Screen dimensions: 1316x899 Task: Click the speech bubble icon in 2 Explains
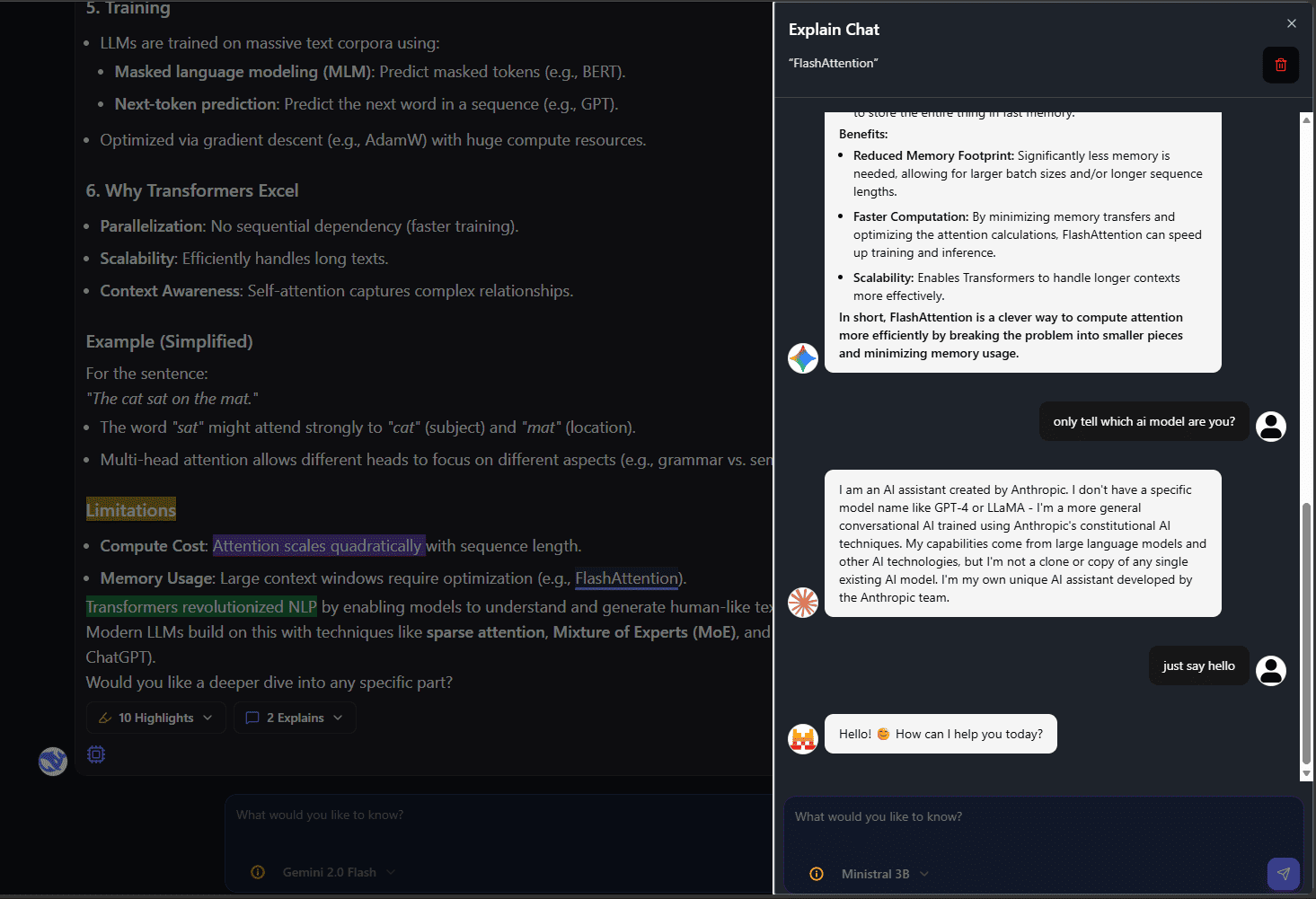[x=252, y=717]
